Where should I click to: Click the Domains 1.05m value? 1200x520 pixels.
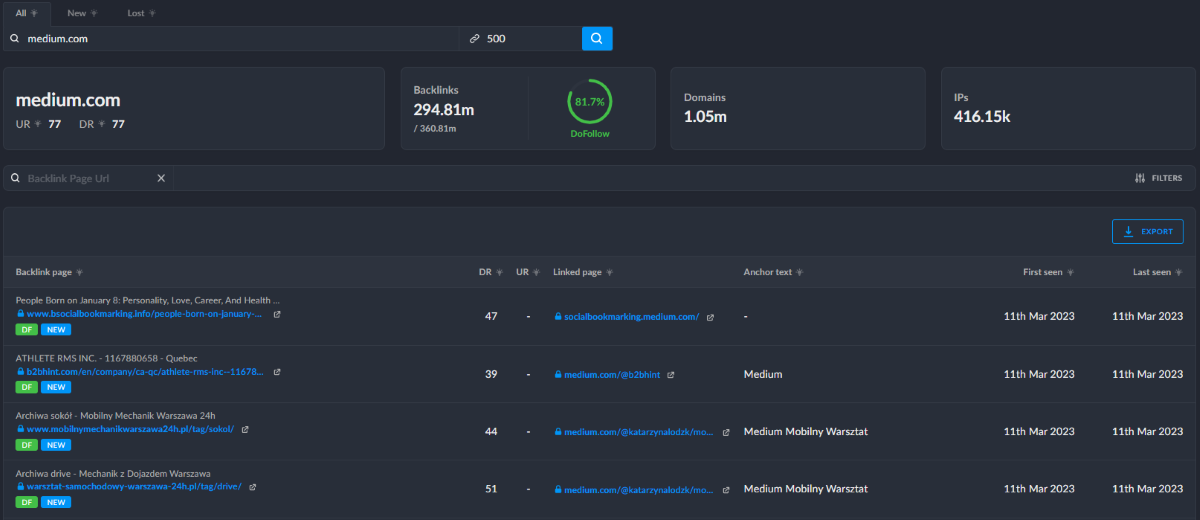pyautogui.click(x=705, y=117)
